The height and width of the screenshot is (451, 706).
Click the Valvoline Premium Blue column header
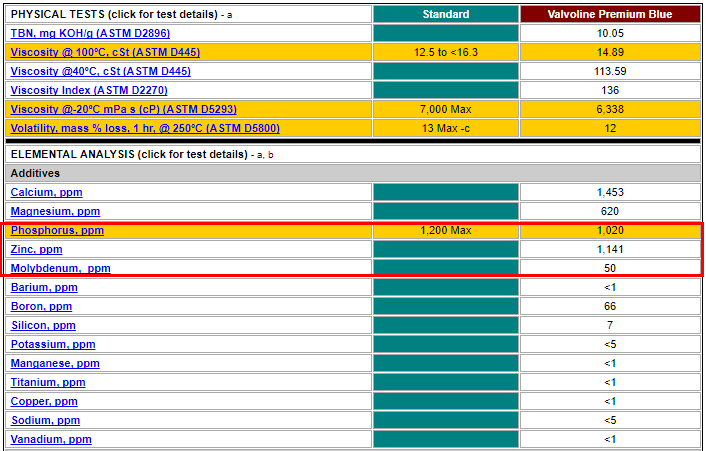pyautogui.click(x=610, y=14)
